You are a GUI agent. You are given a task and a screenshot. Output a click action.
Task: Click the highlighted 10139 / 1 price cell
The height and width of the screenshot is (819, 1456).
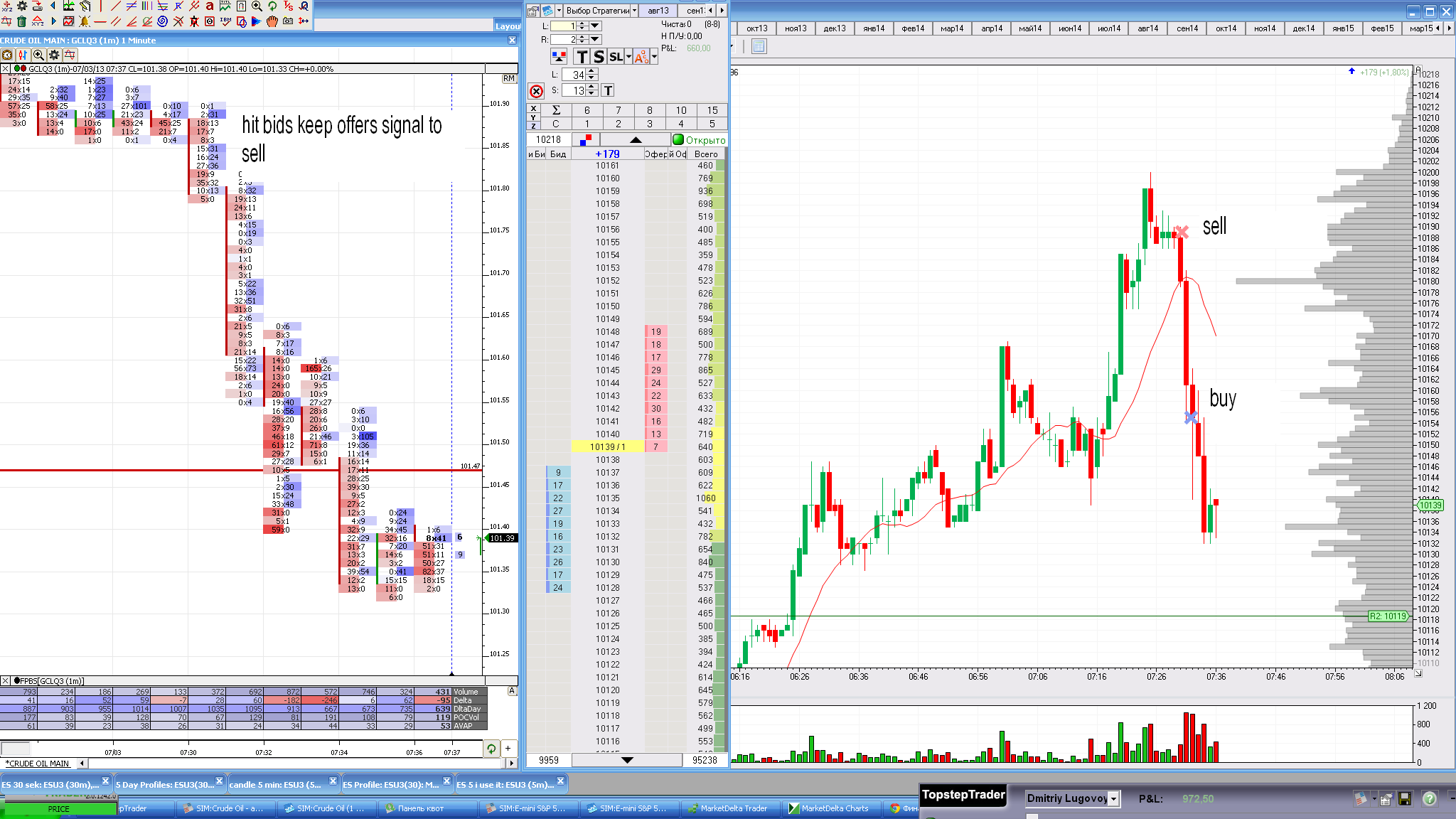(607, 446)
